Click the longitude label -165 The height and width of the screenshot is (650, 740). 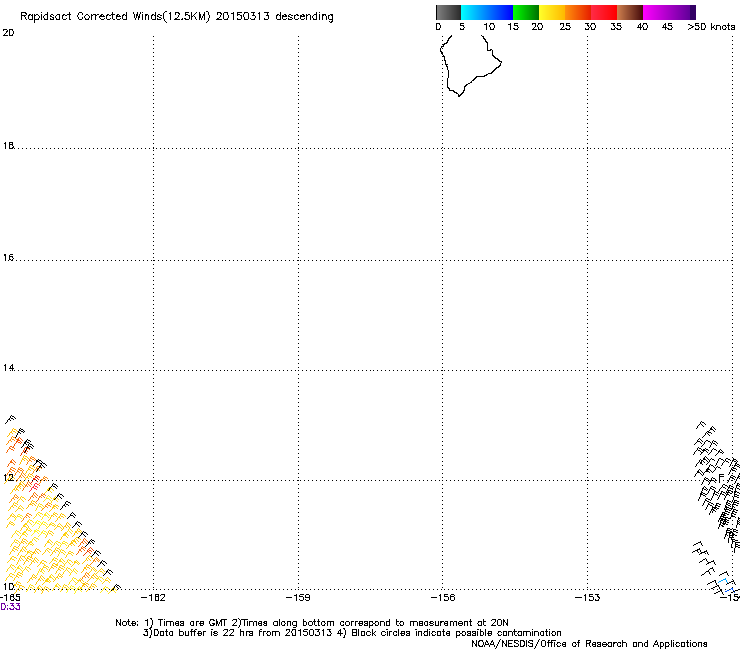10,598
